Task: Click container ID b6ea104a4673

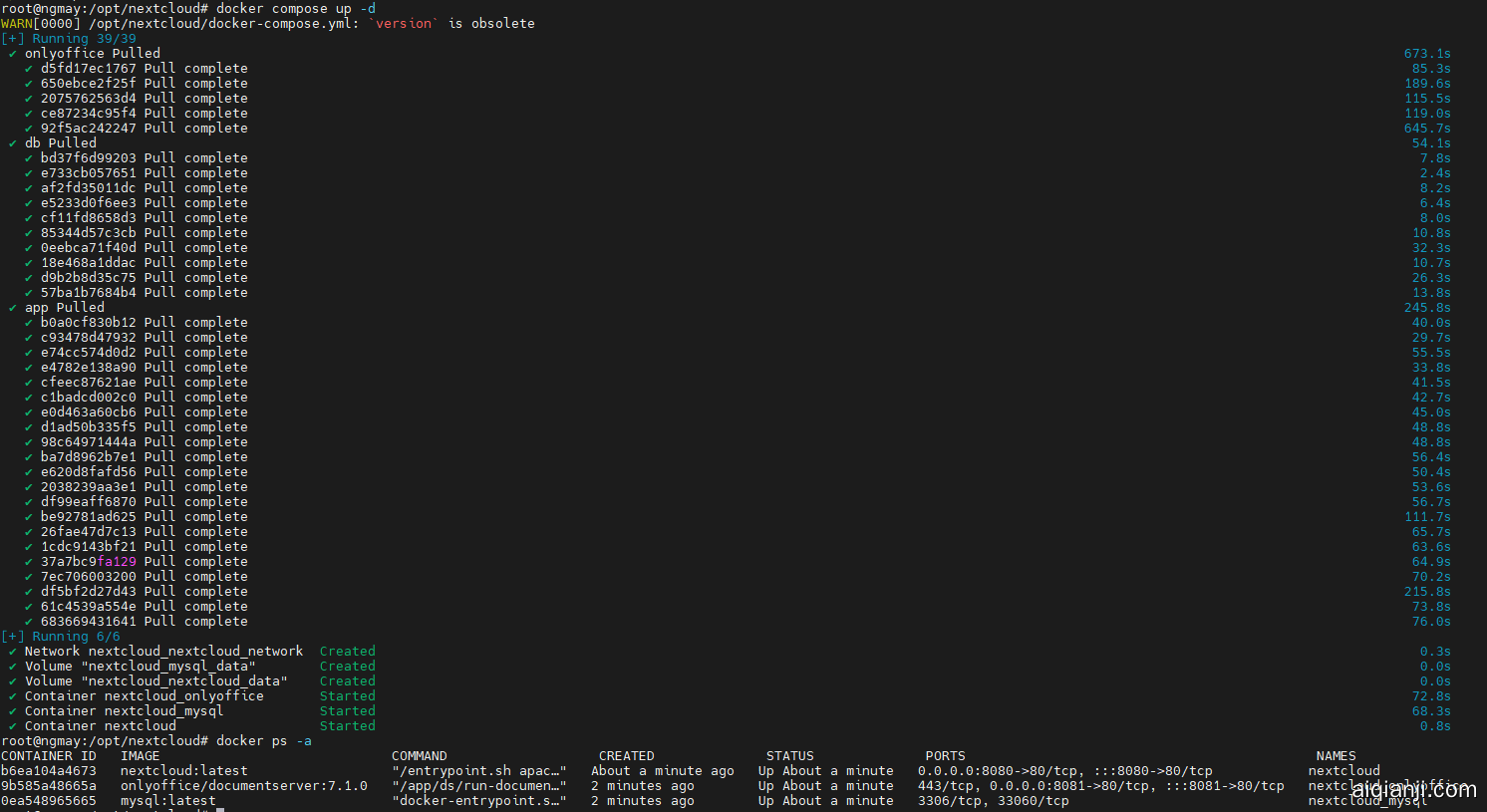Action: 49,771
